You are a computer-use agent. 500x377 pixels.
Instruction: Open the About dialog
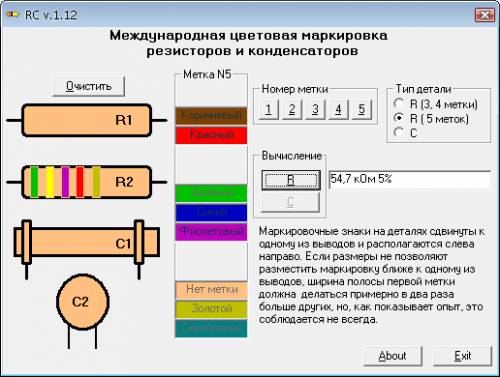tap(393, 356)
